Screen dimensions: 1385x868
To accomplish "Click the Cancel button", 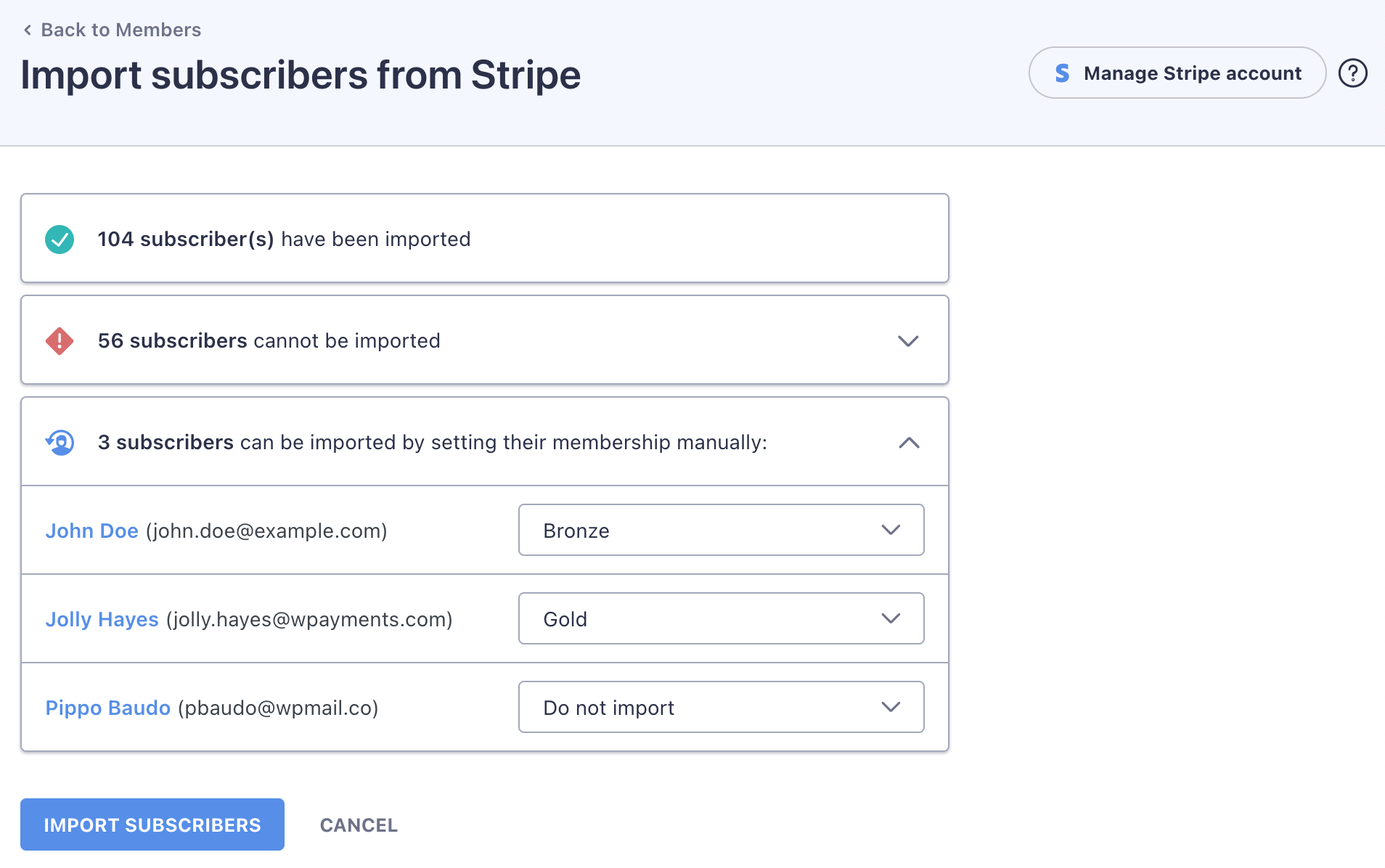I will coord(359,825).
